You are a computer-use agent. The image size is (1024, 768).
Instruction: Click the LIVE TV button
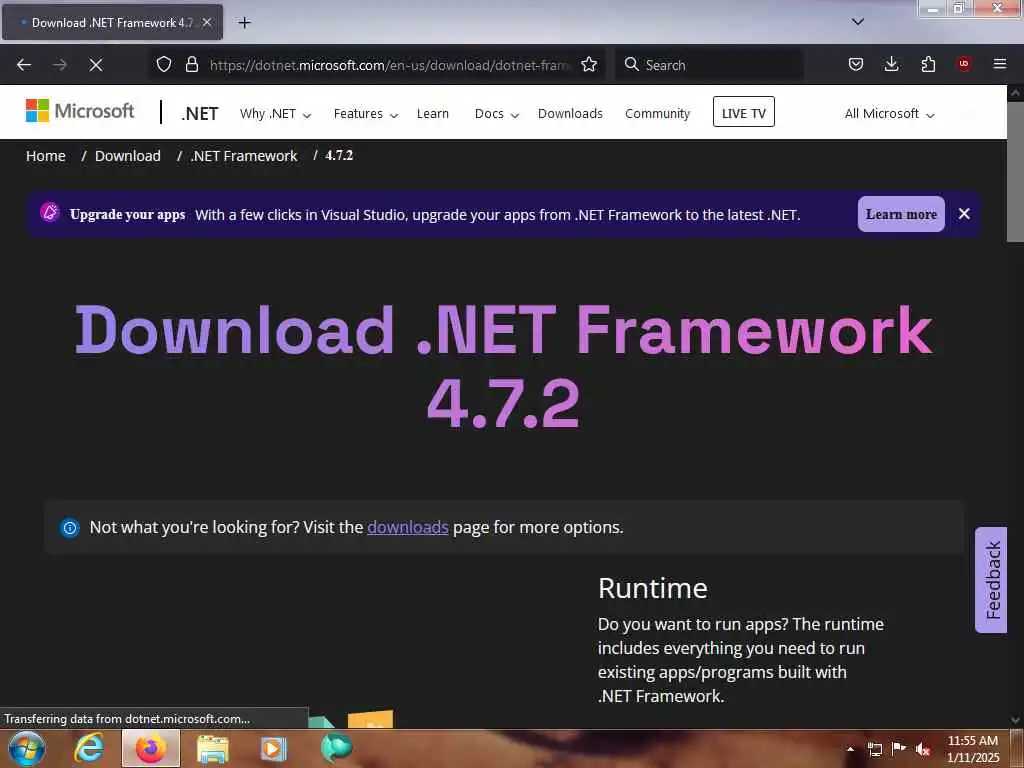point(744,112)
